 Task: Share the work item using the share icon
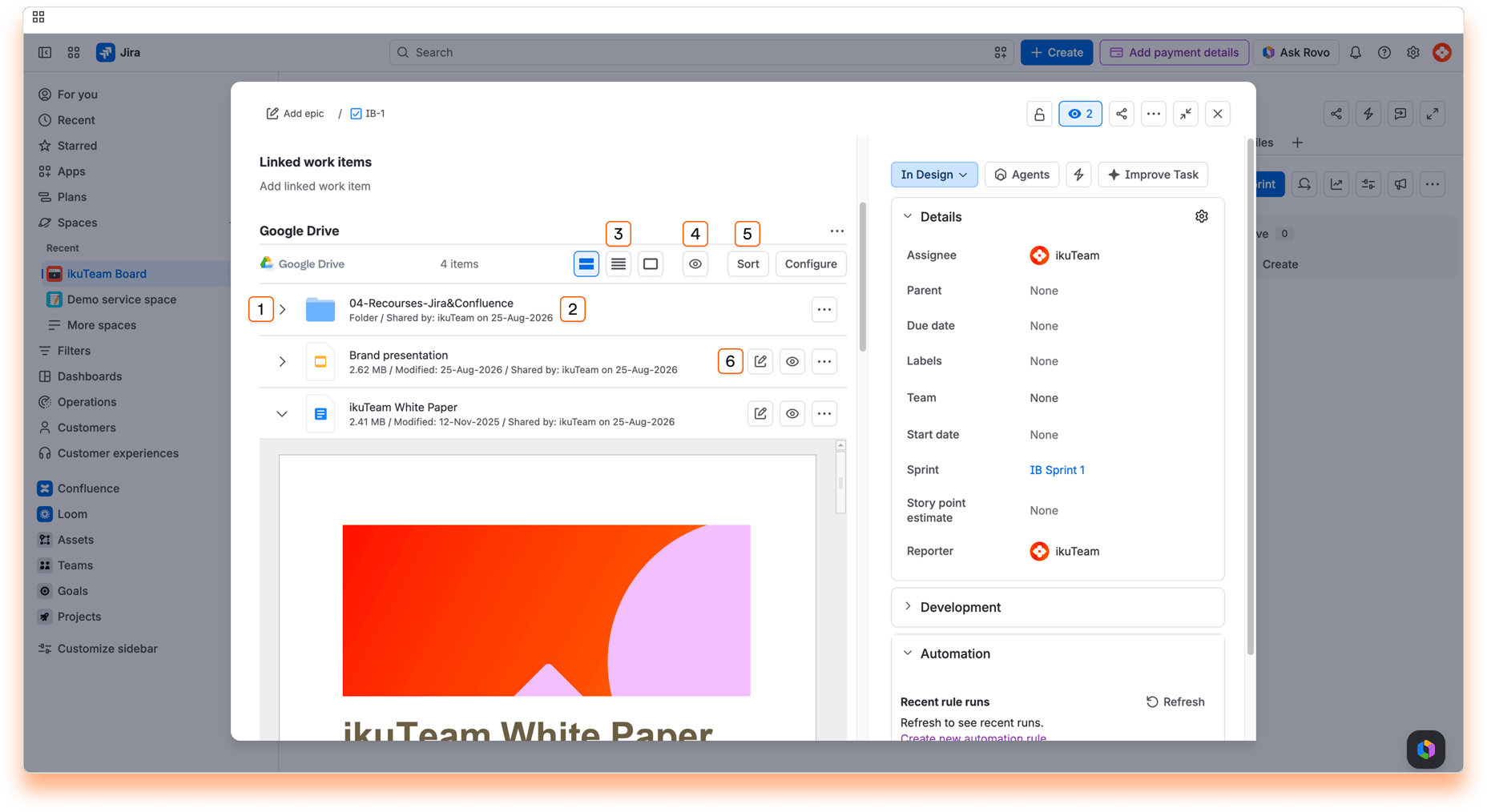pyautogui.click(x=1121, y=114)
